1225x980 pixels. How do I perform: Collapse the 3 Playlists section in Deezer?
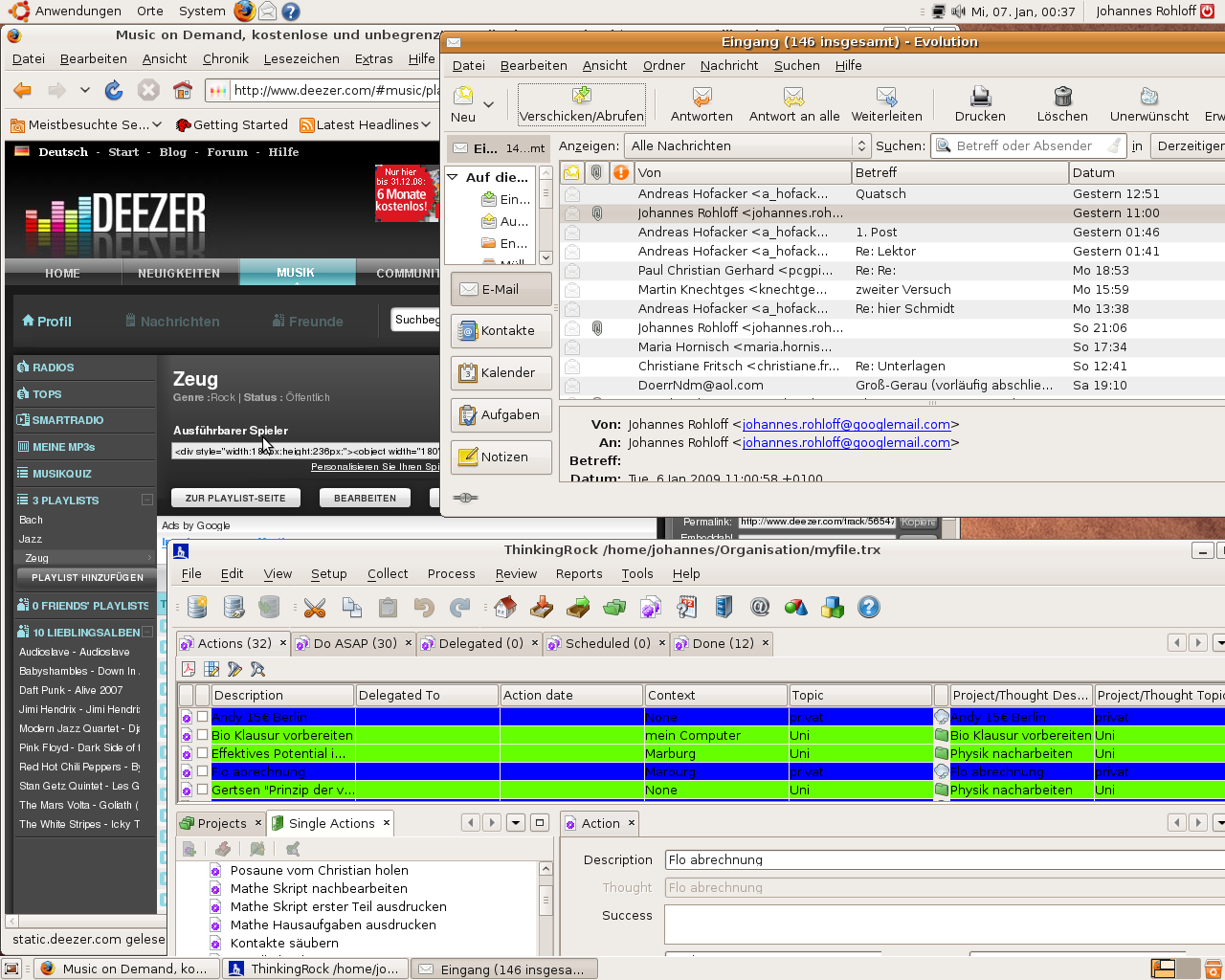click(x=147, y=500)
